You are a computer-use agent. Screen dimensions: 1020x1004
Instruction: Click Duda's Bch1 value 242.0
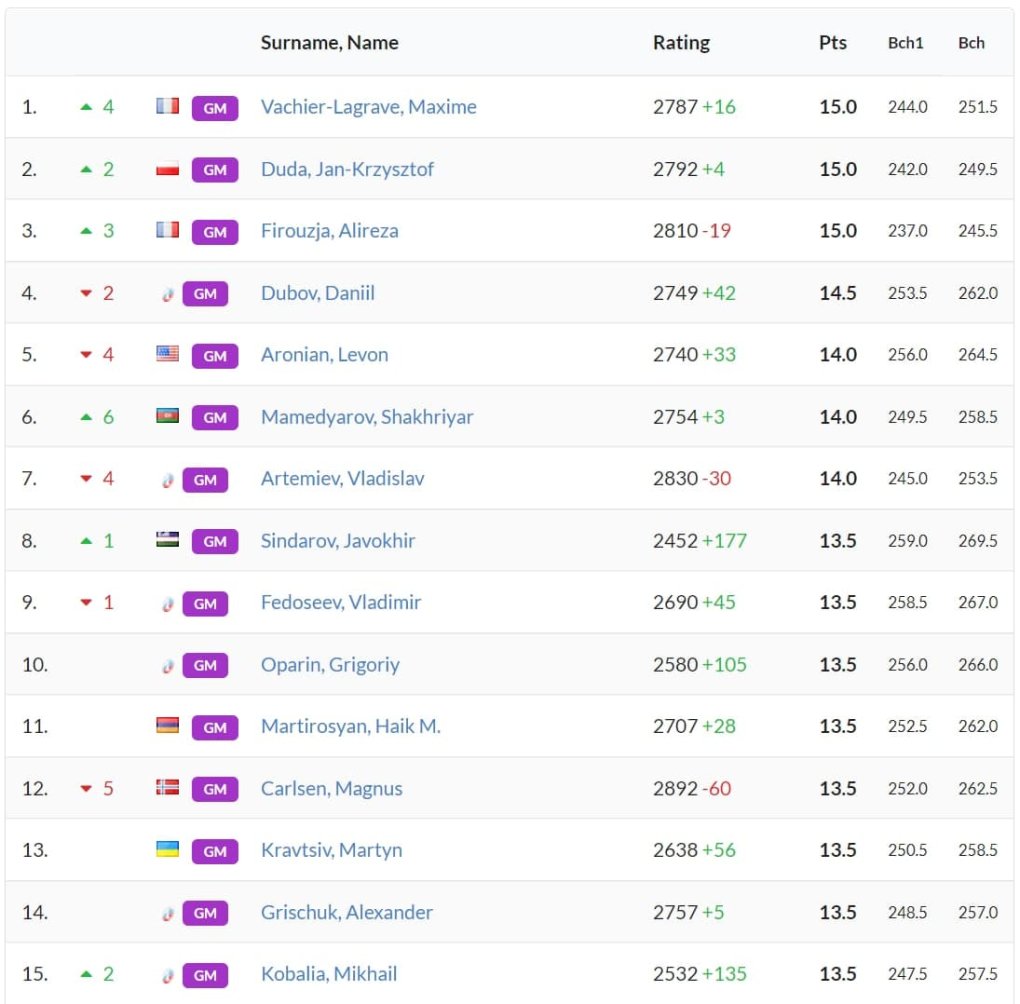tap(907, 169)
